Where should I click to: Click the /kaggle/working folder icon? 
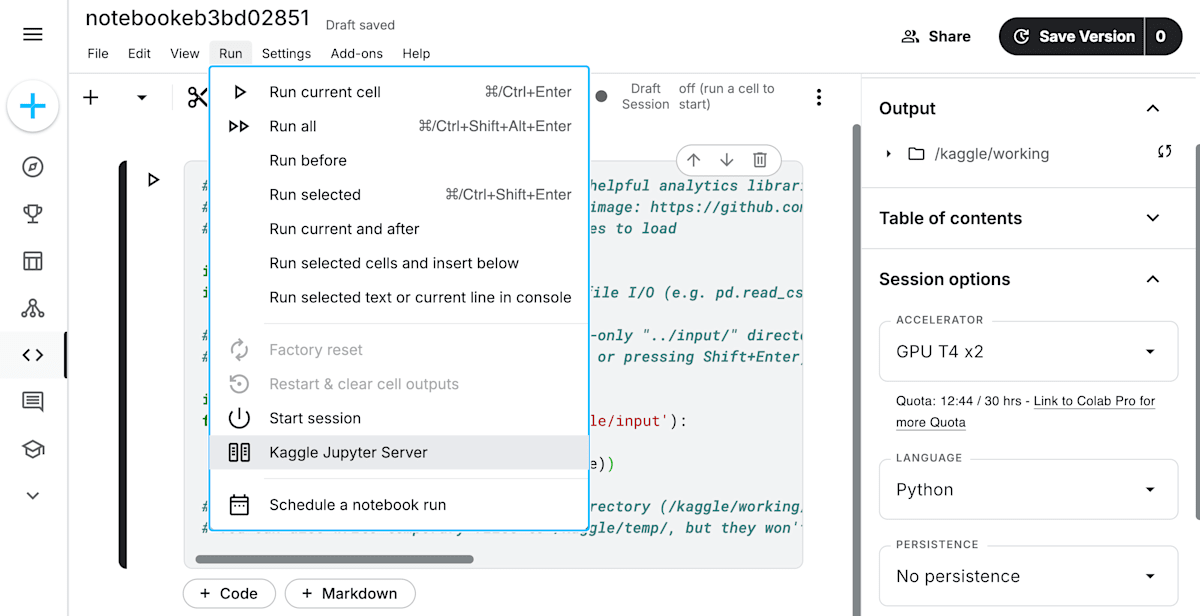coord(916,154)
